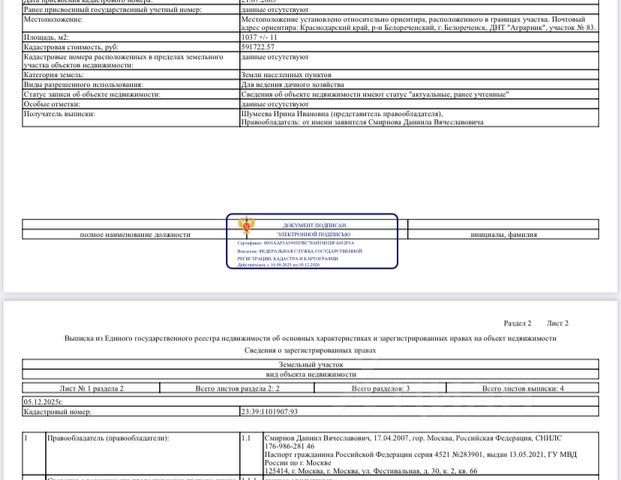This screenshot has width=621, height=480.
Task: Click the 'инициалы, фамилия' cell
Action: [x=504, y=234]
